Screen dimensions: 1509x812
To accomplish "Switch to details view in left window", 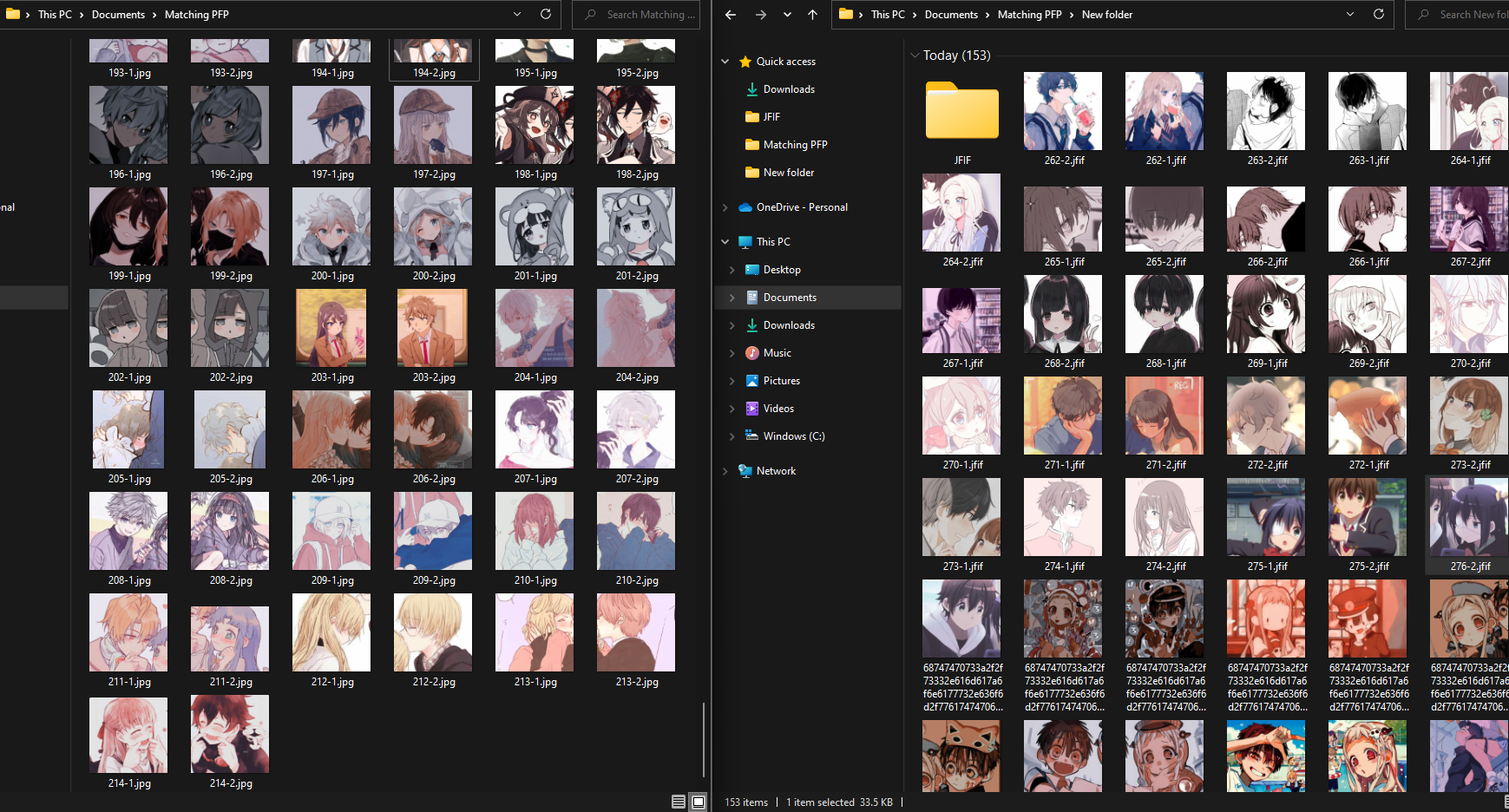I will pos(679,802).
